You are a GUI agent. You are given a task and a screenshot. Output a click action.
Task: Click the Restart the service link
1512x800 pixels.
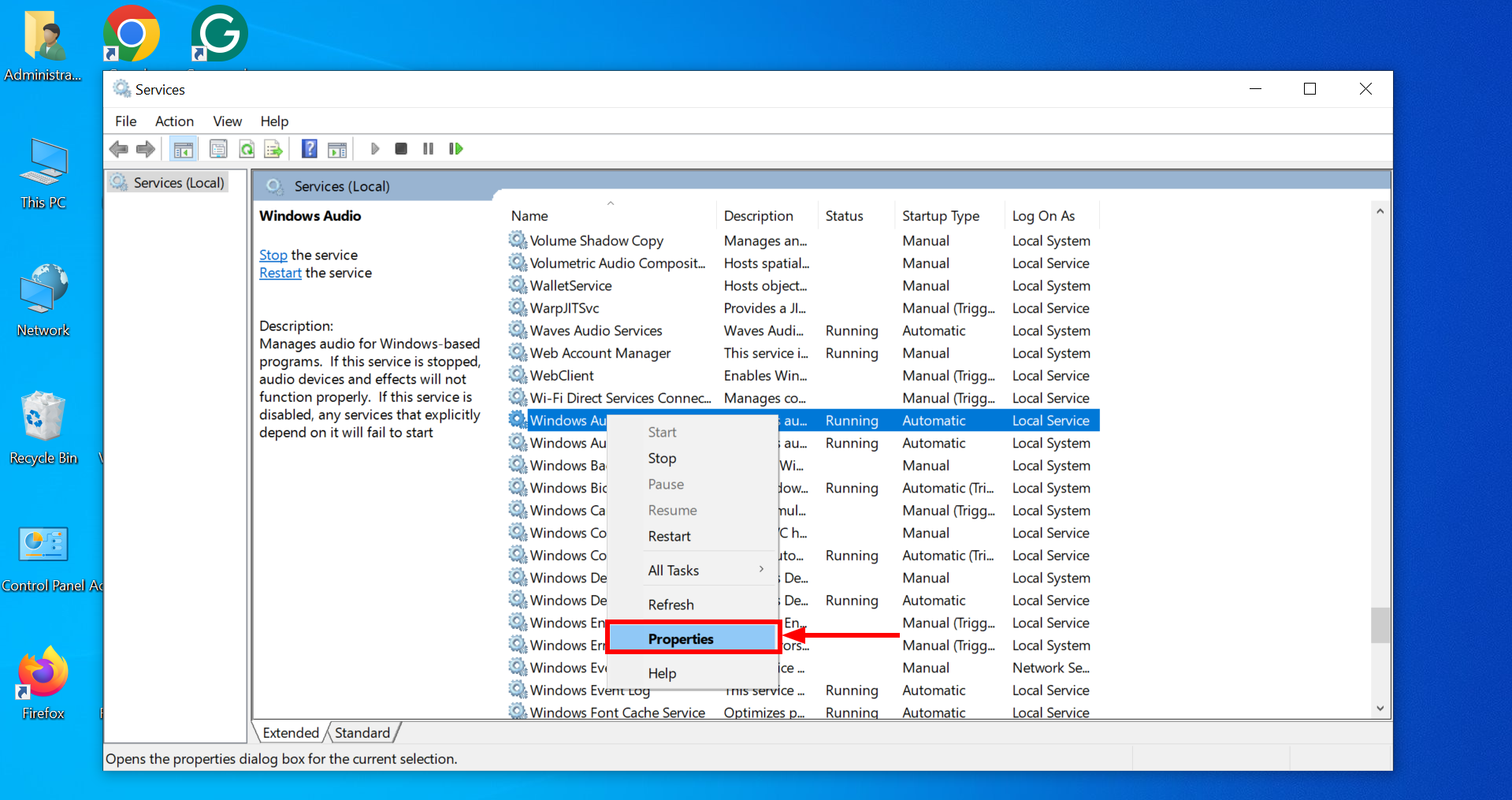pyautogui.click(x=280, y=273)
